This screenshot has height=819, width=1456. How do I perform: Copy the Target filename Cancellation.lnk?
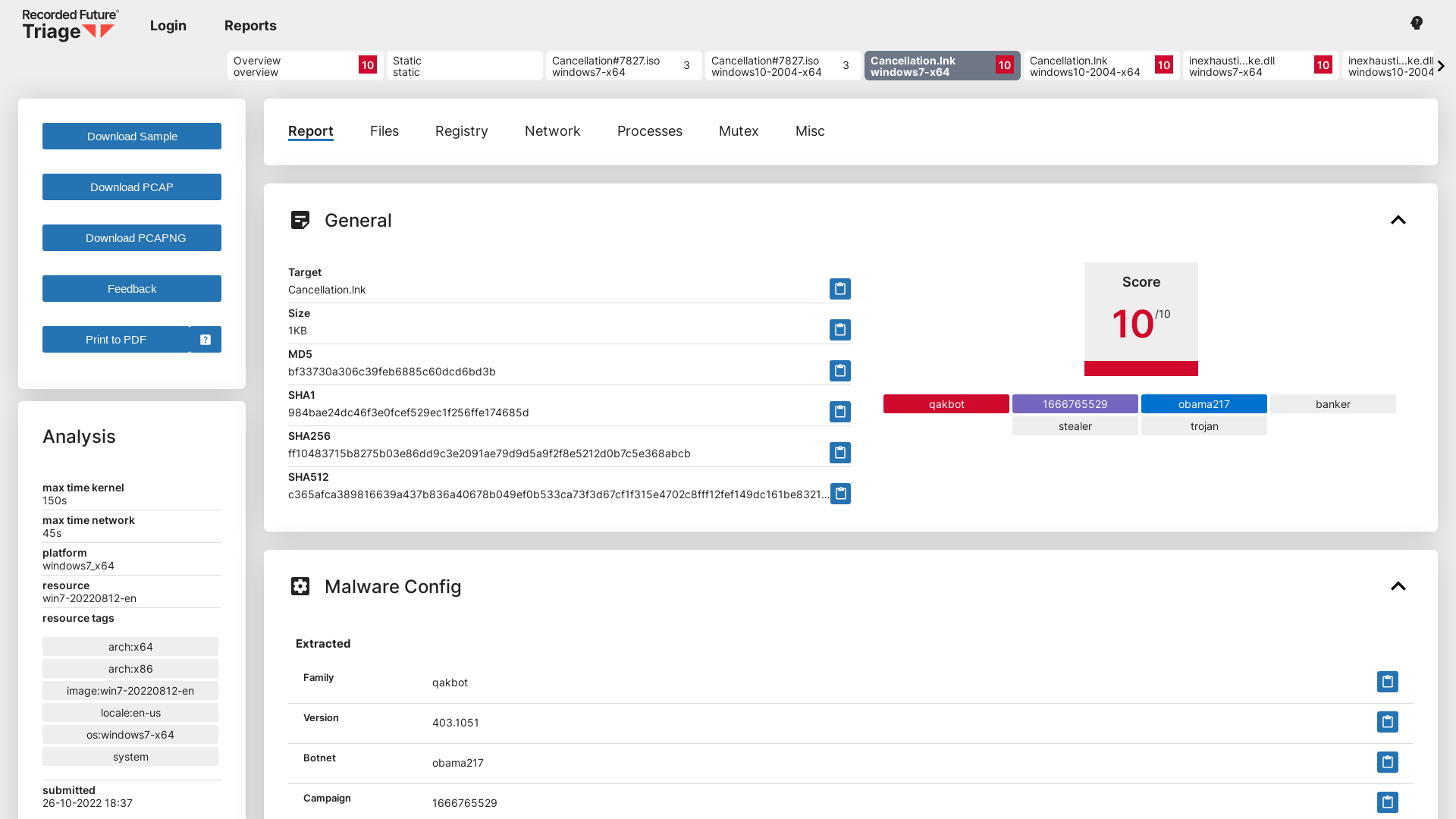[x=839, y=289]
